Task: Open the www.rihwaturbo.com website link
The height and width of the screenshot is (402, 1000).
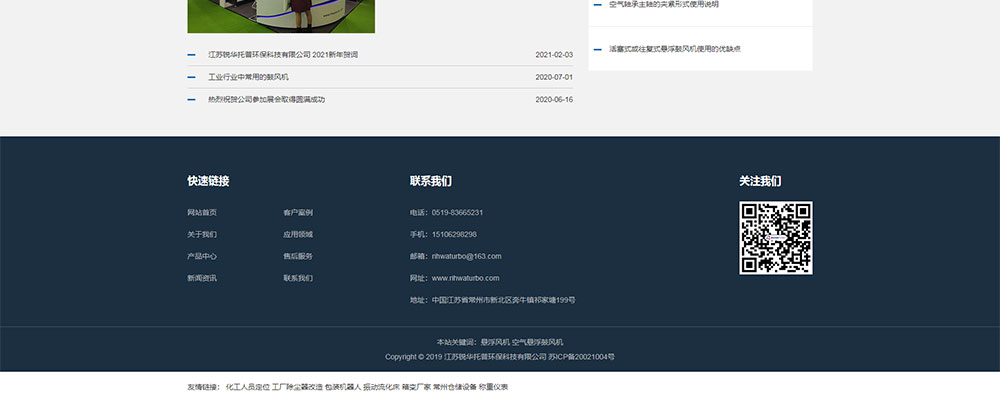Action: tap(465, 279)
